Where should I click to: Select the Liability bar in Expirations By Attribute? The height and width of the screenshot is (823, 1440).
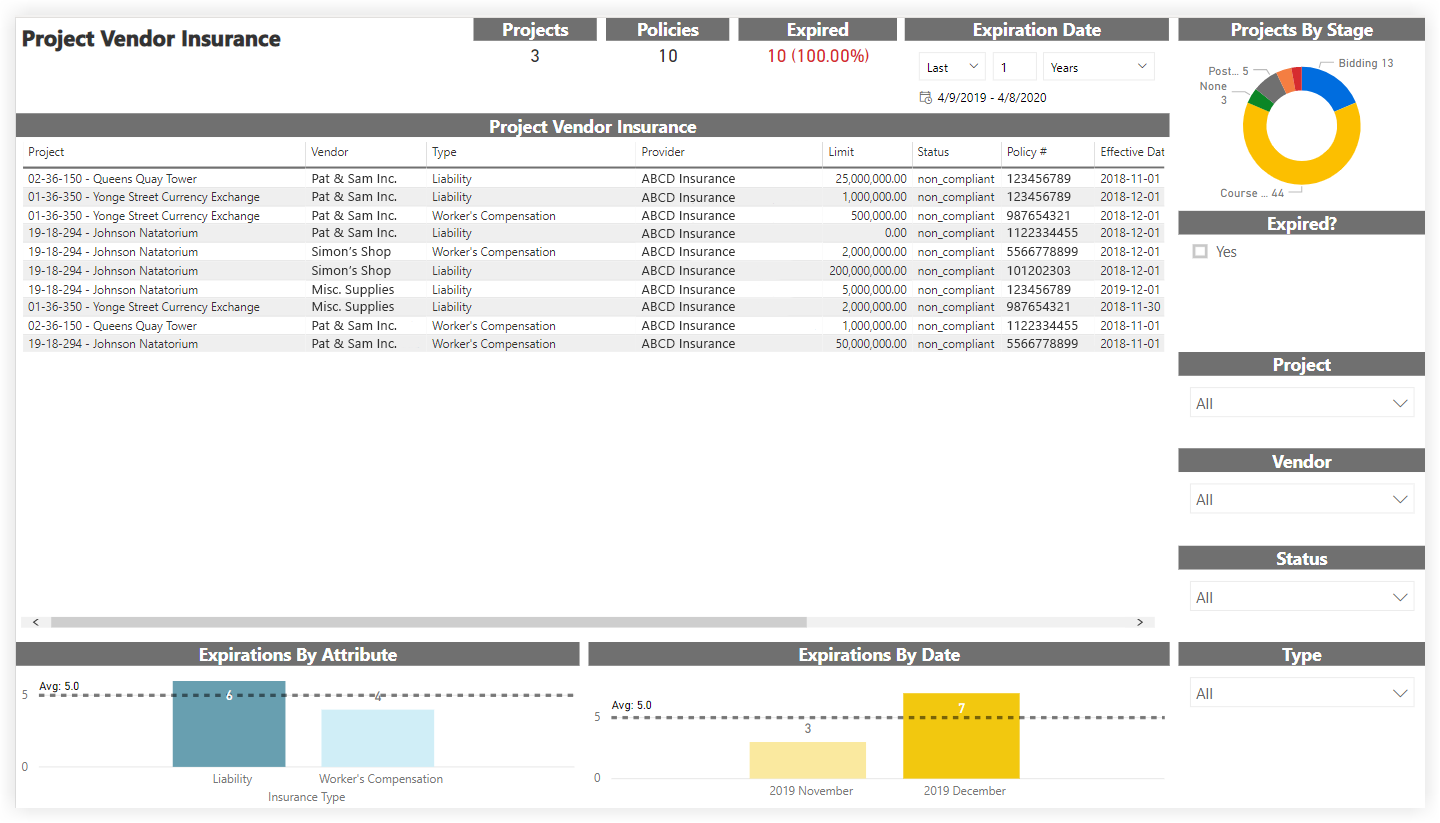229,724
